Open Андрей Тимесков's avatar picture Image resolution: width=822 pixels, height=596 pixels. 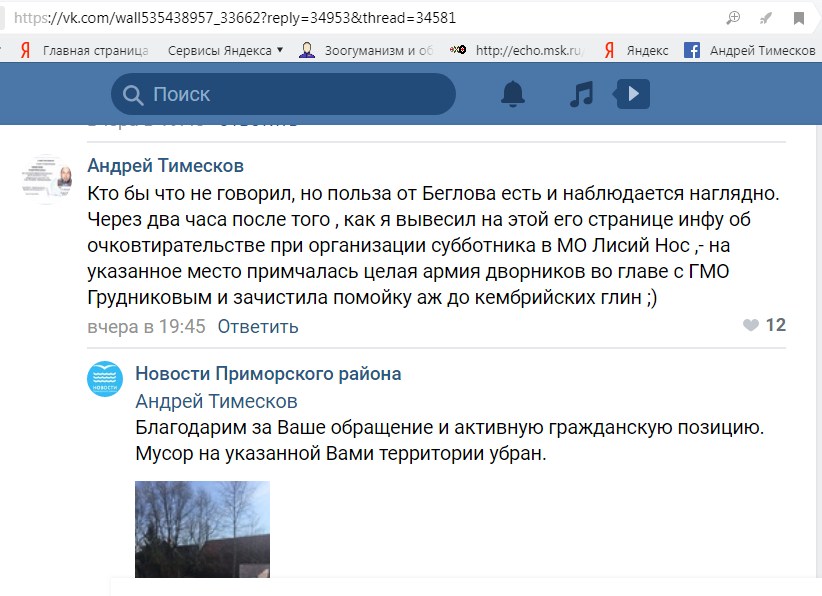[x=47, y=179]
